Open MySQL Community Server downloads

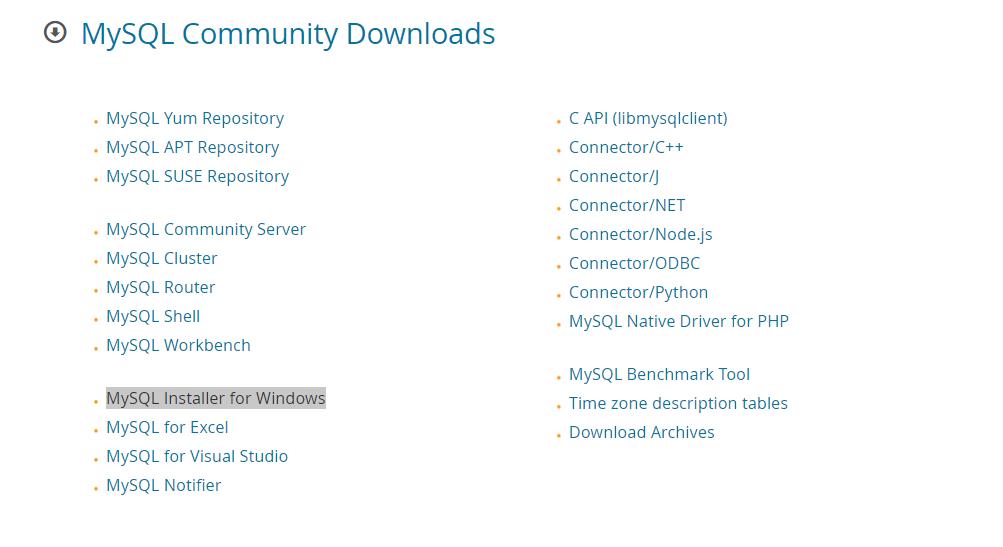pyautogui.click(x=206, y=229)
